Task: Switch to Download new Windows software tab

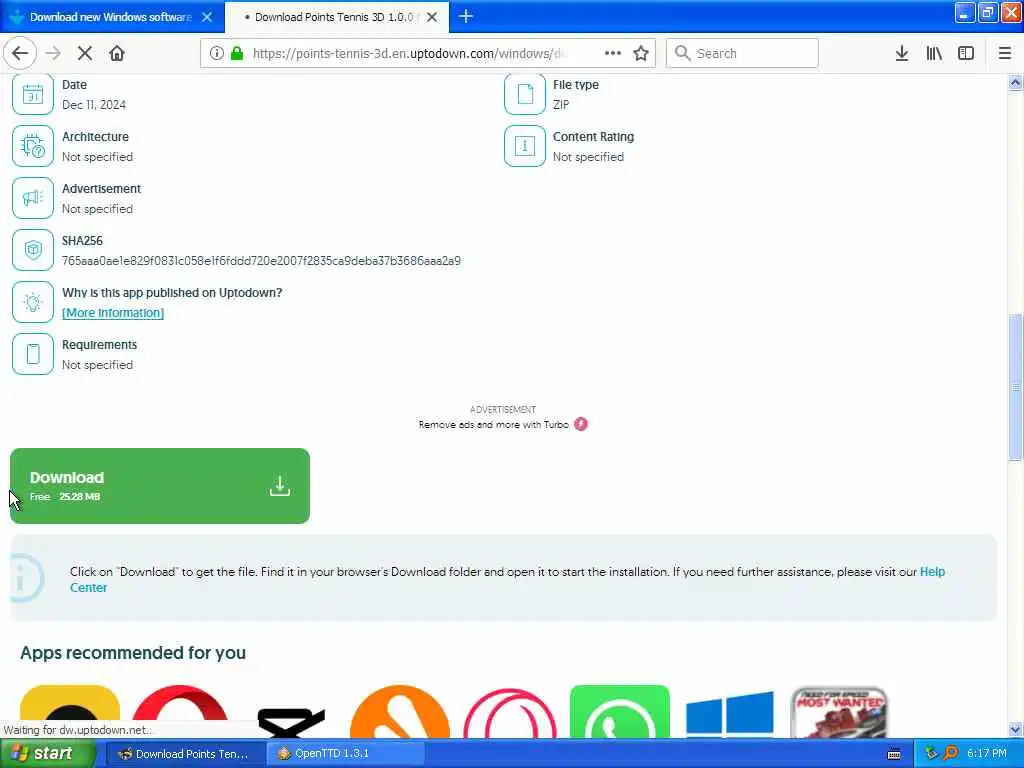Action: (x=110, y=17)
